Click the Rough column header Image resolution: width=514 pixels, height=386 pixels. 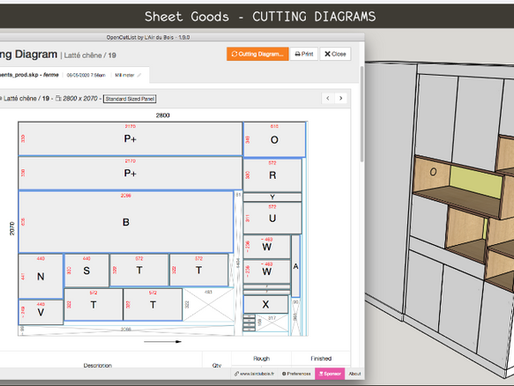[261, 359]
